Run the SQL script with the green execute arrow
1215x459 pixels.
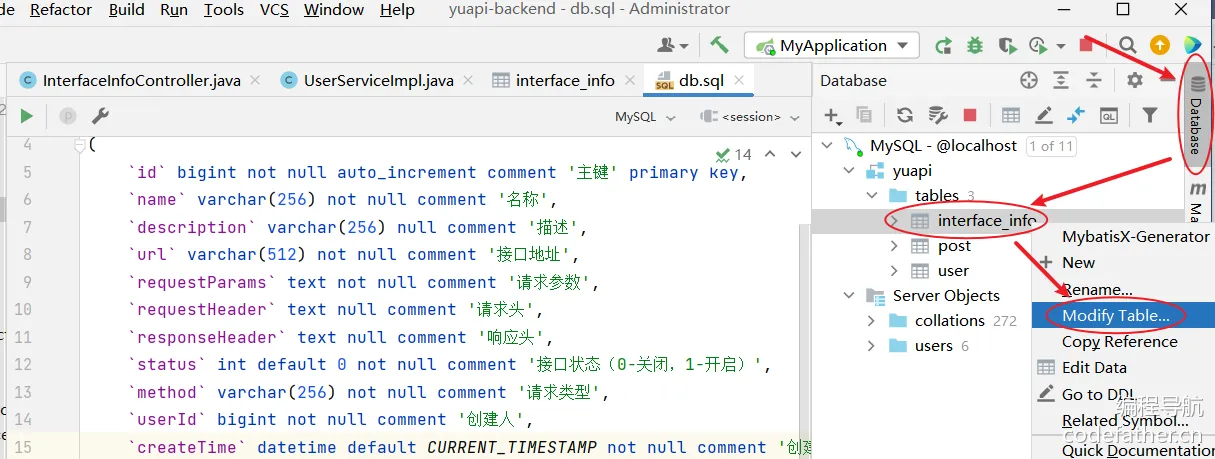(27, 116)
